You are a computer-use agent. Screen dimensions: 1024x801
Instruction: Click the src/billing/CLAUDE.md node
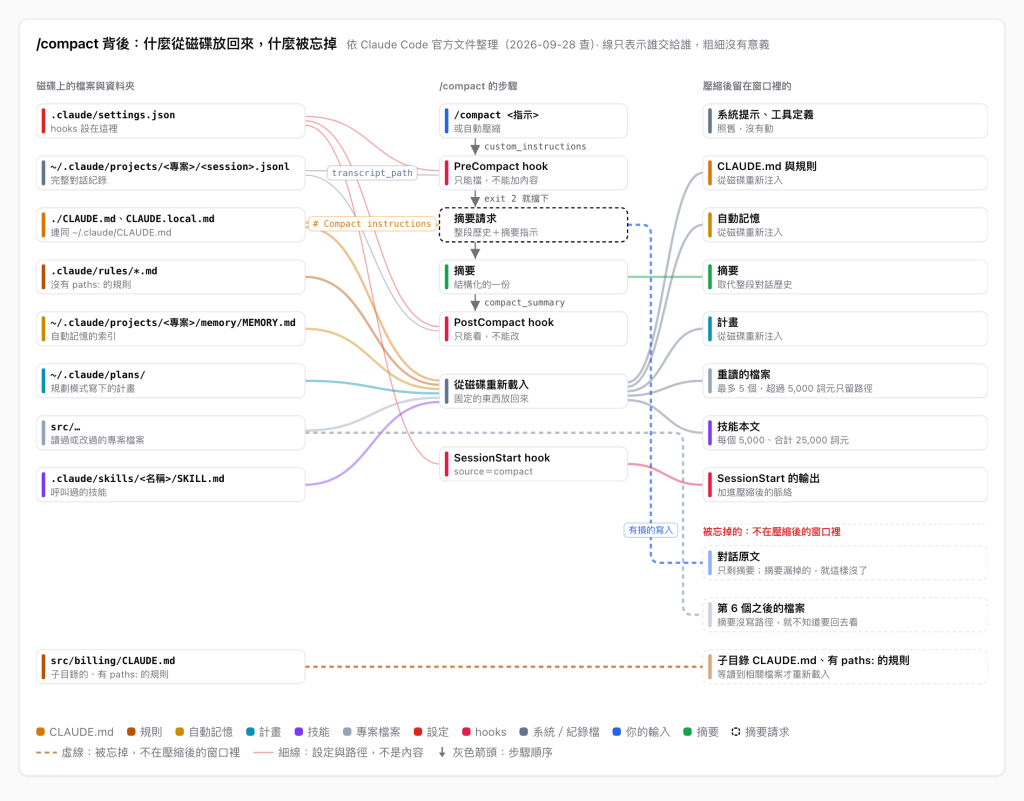170,667
